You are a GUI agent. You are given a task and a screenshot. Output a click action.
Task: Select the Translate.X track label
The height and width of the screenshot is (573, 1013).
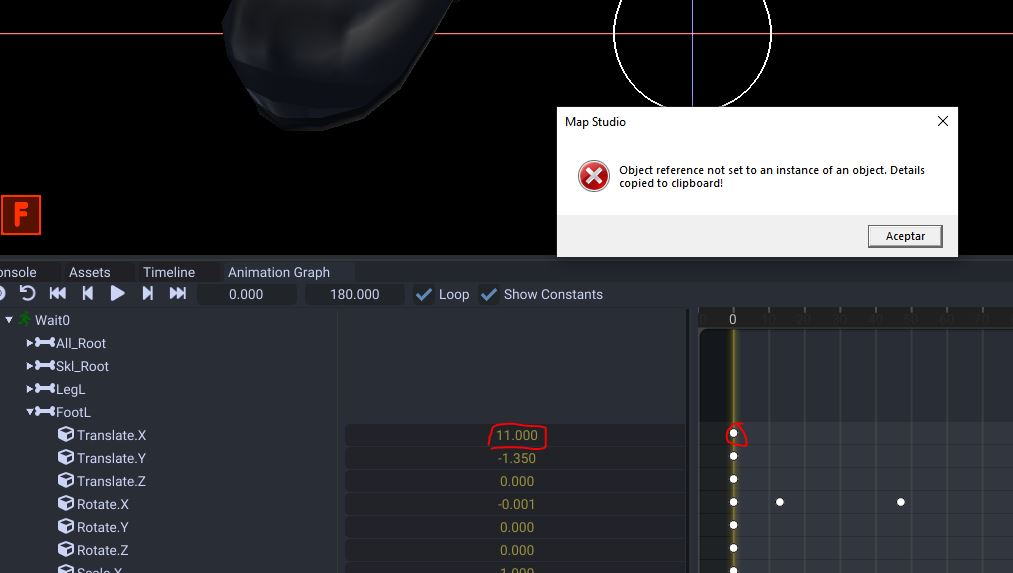pyautogui.click(x=111, y=435)
